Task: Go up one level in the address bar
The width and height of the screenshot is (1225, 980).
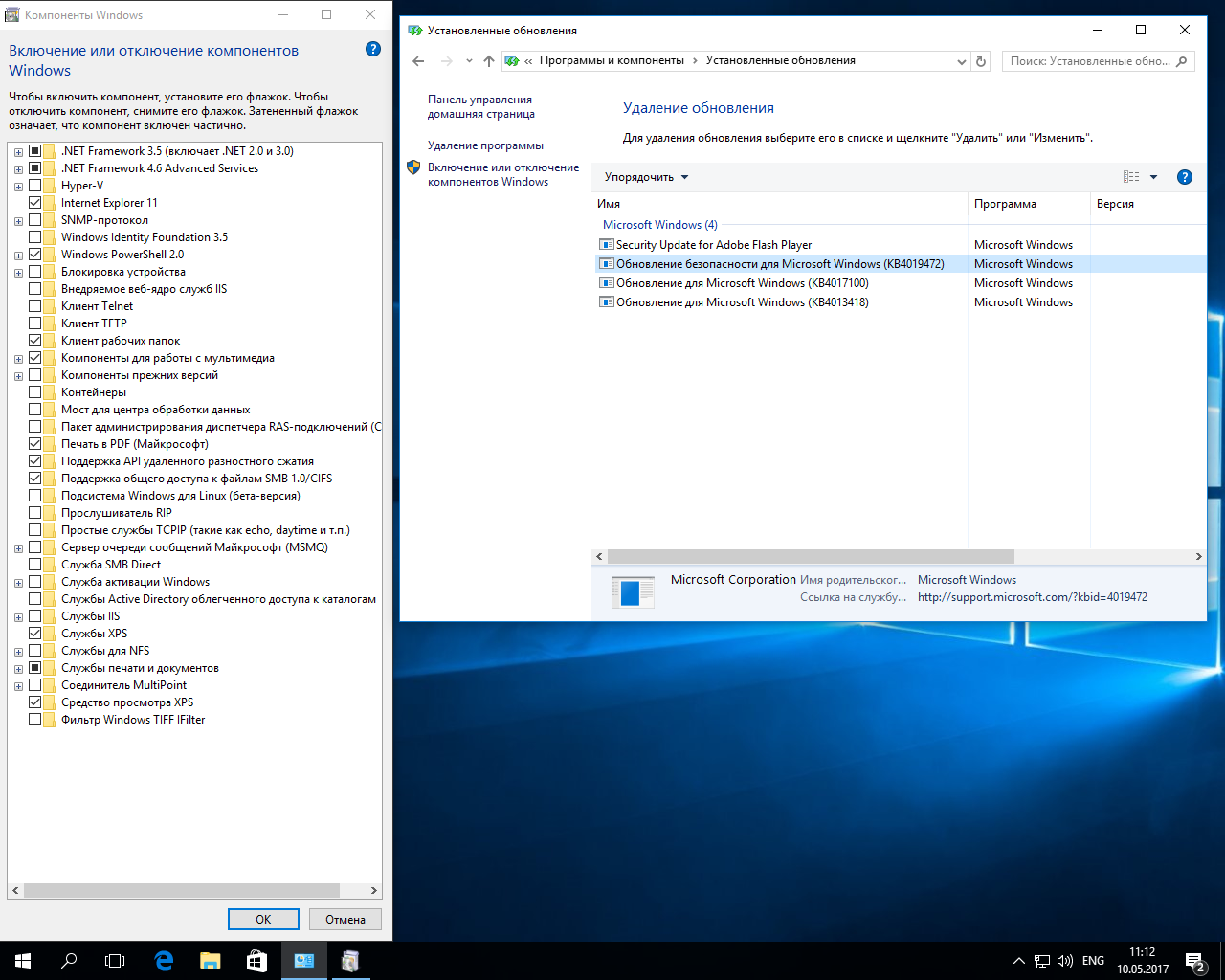Action: pos(489,61)
